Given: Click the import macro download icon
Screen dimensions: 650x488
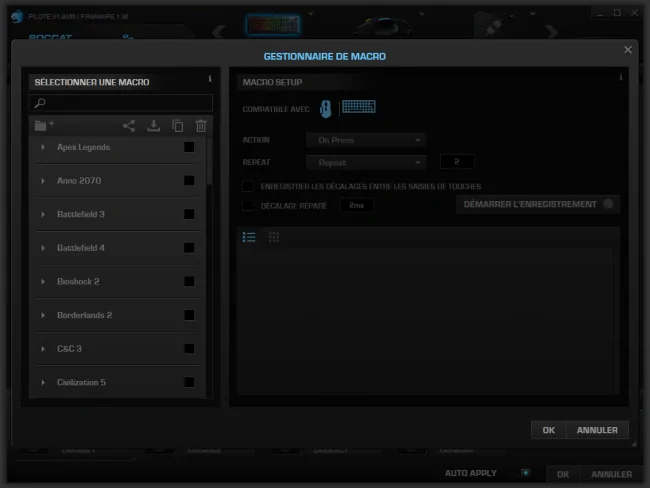Looking at the screenshot, I should coord(154,126).
